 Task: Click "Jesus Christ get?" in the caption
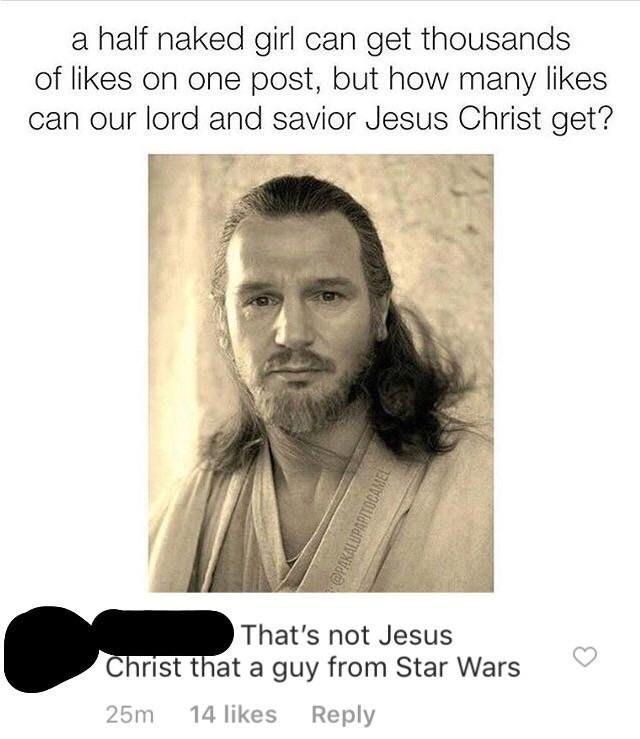point(490,119)
